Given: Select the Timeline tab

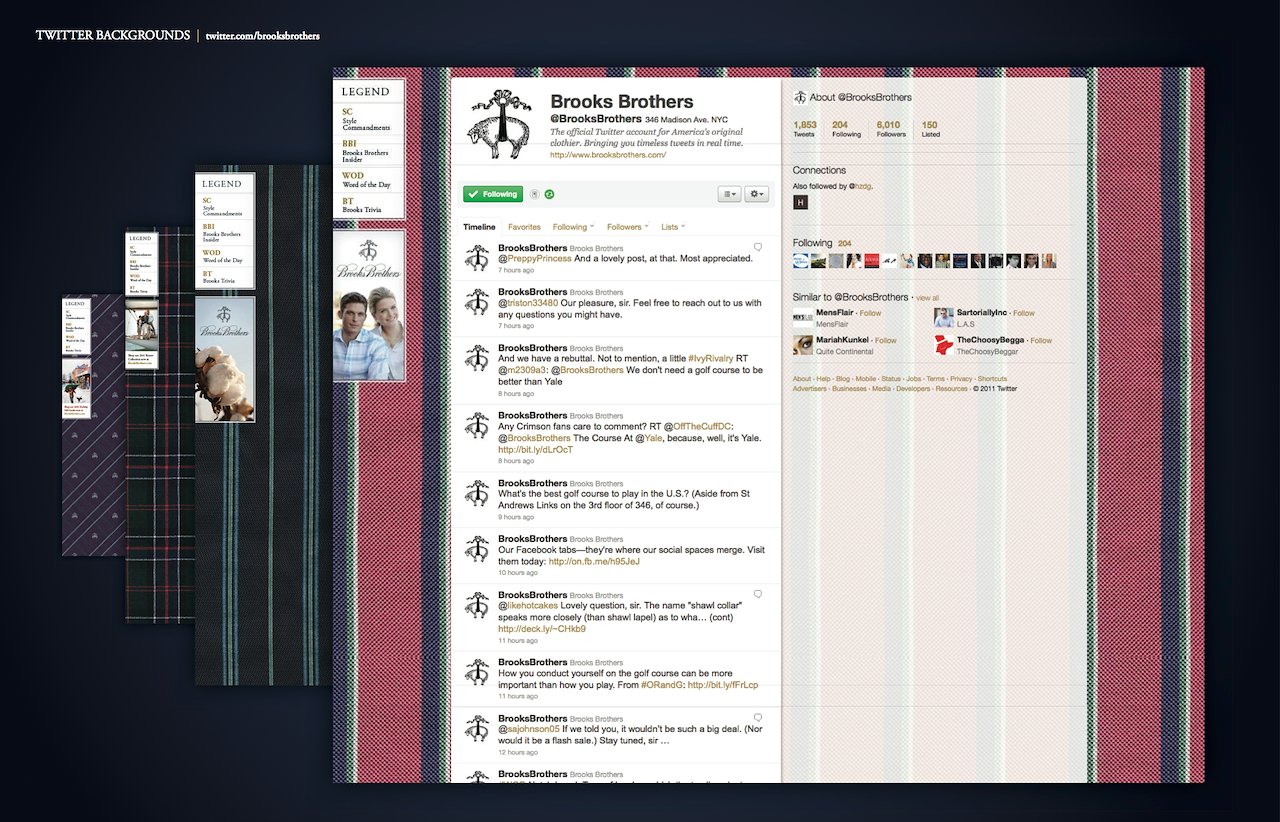Looking at the screenshot, I should click(479, 227).
